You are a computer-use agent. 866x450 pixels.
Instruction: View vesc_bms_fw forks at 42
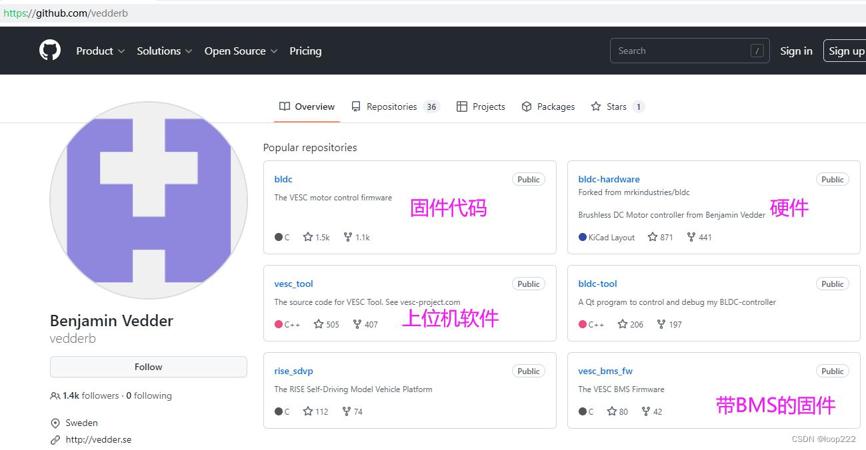point(652,411)
